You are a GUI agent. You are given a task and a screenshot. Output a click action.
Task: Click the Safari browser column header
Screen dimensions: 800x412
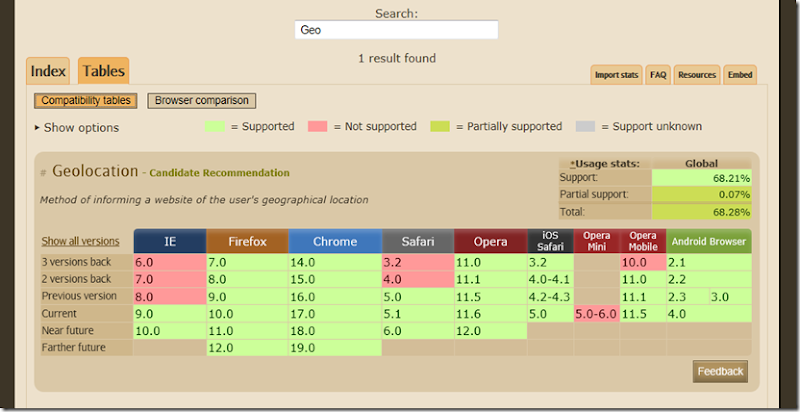click(x=418, y=241)
